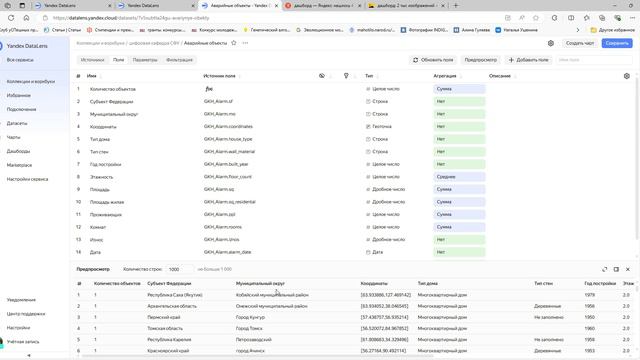Expand the preview panel with the diagonal arrows icon

604,269
